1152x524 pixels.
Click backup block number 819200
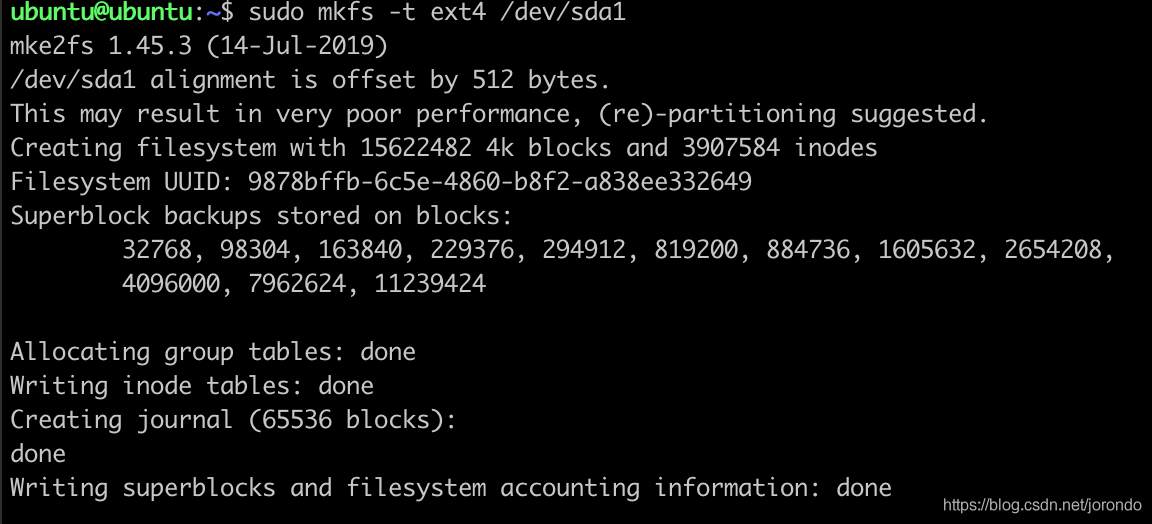coord(696,250)
